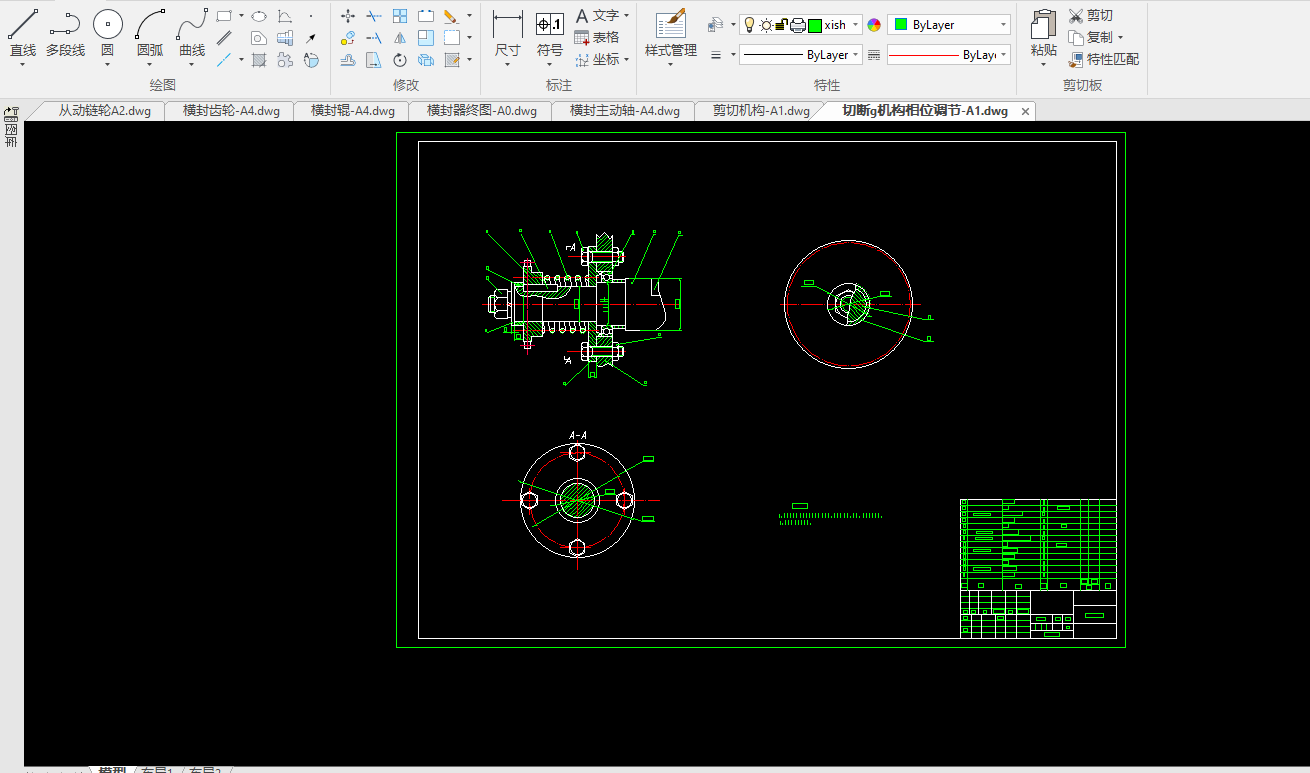
Task: Expand the xish layer dropdown
Action: click(x=856, y=25)
